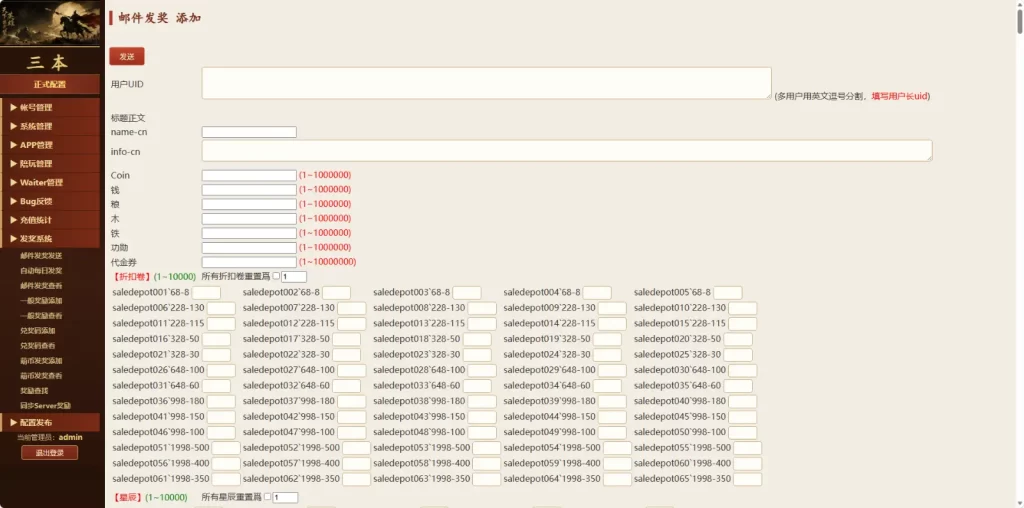Screen dimensions: 1024x508
Task: Open 兑奖码添加 in the sidebar
Action: pyautogui.click(x=37, y=331)
